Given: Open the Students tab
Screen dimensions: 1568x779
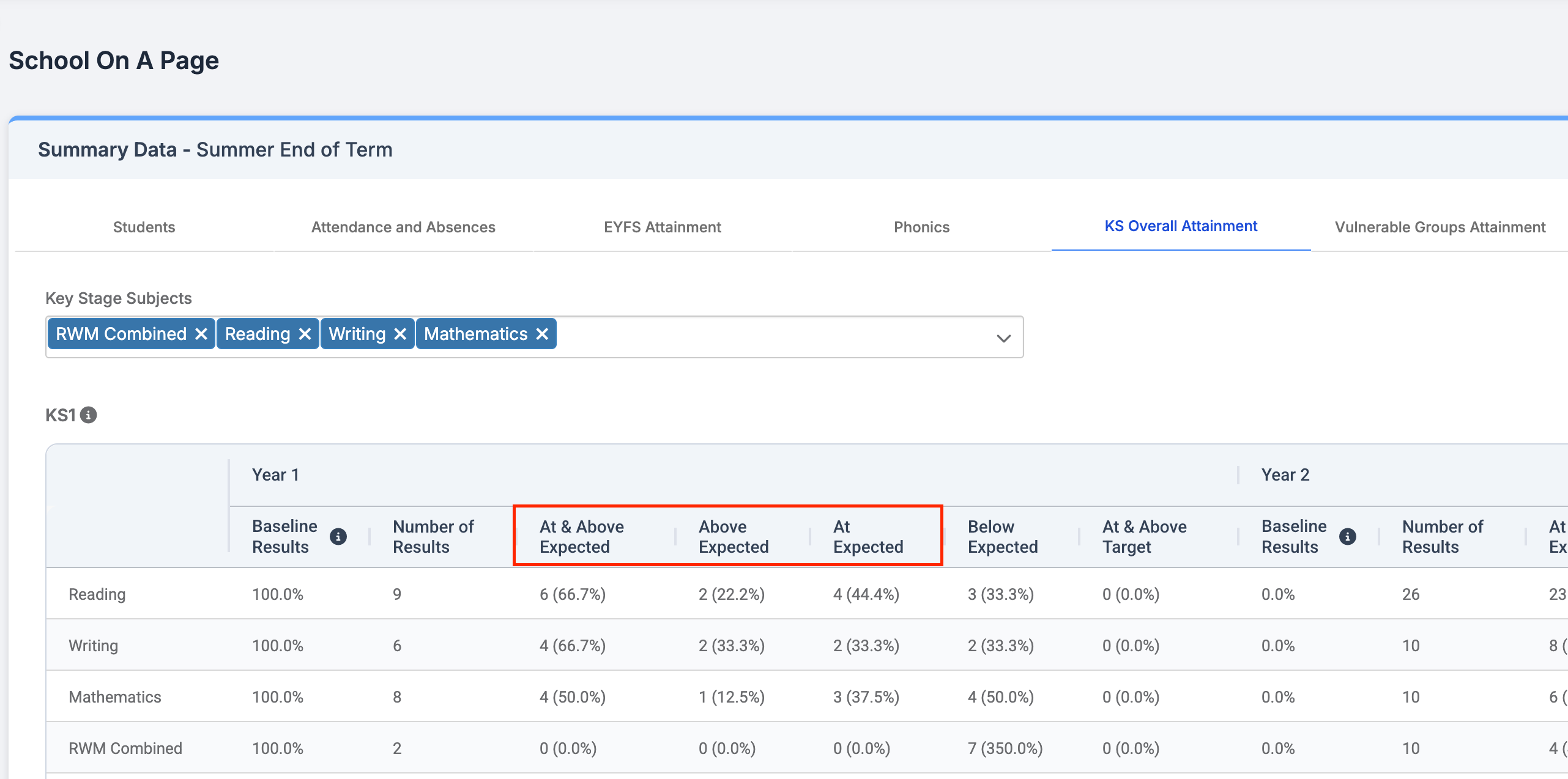Looking at the screenshot, I should click(144, 227).
